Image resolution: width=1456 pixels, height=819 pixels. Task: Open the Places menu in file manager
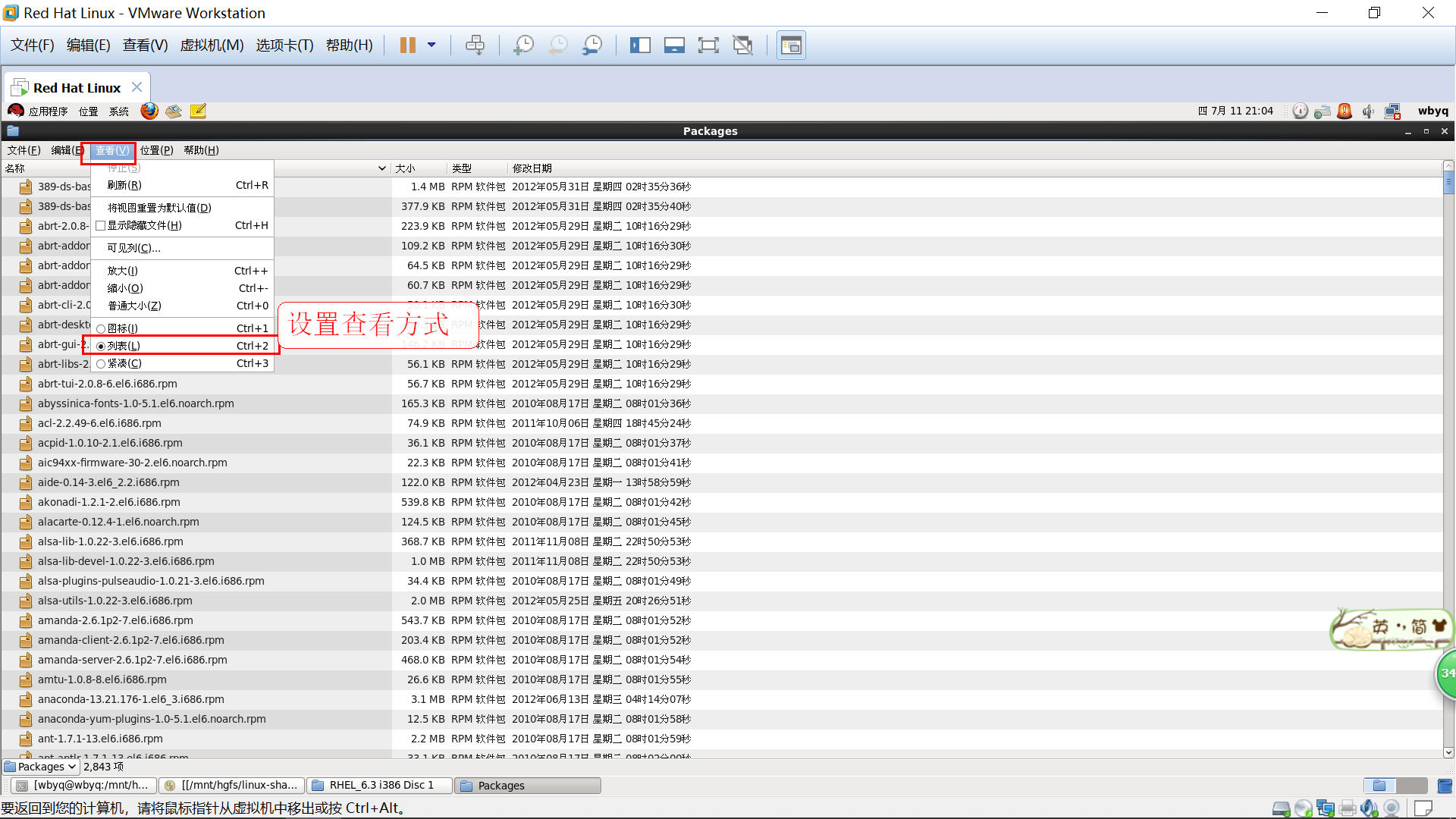(x=156, y=150)
